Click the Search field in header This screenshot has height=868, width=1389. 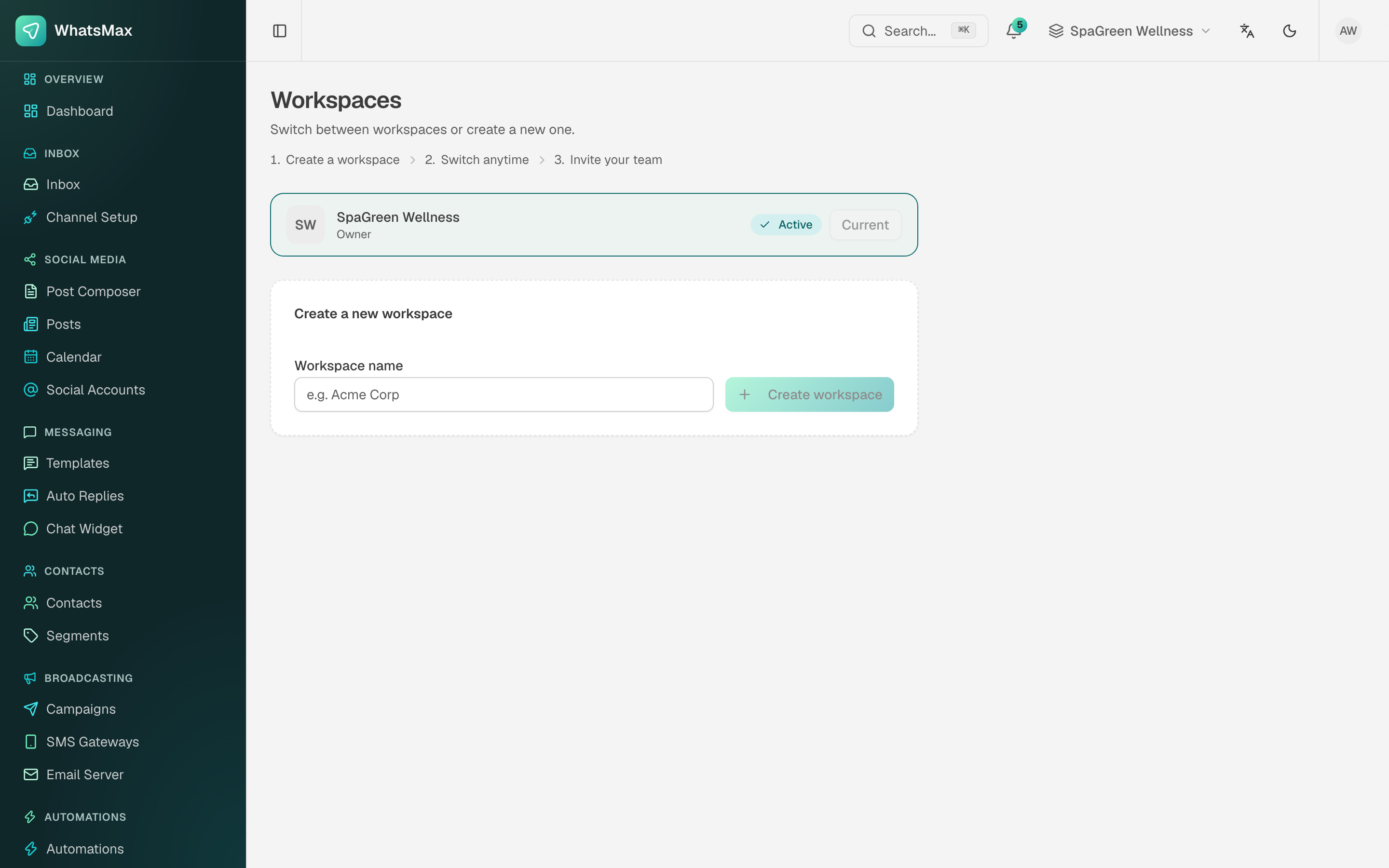[918, 31]
